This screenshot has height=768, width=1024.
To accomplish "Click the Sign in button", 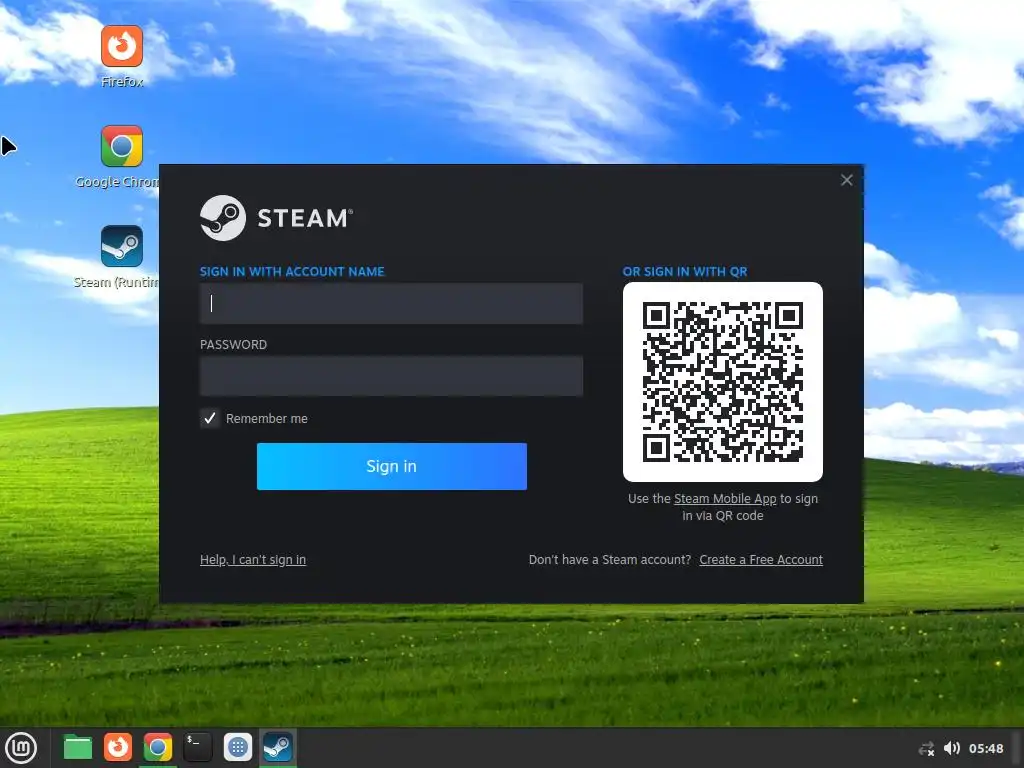I will (391, 466).
